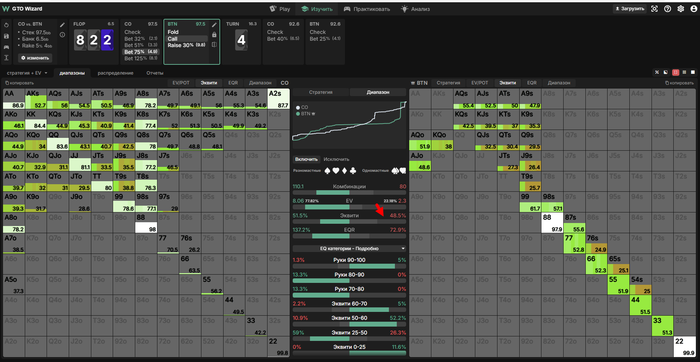The image size is (700, 362).
Task: Click the pencil edit icon beside CO vs. BTN
Action: pyautogui.click(x=62, y=25)
